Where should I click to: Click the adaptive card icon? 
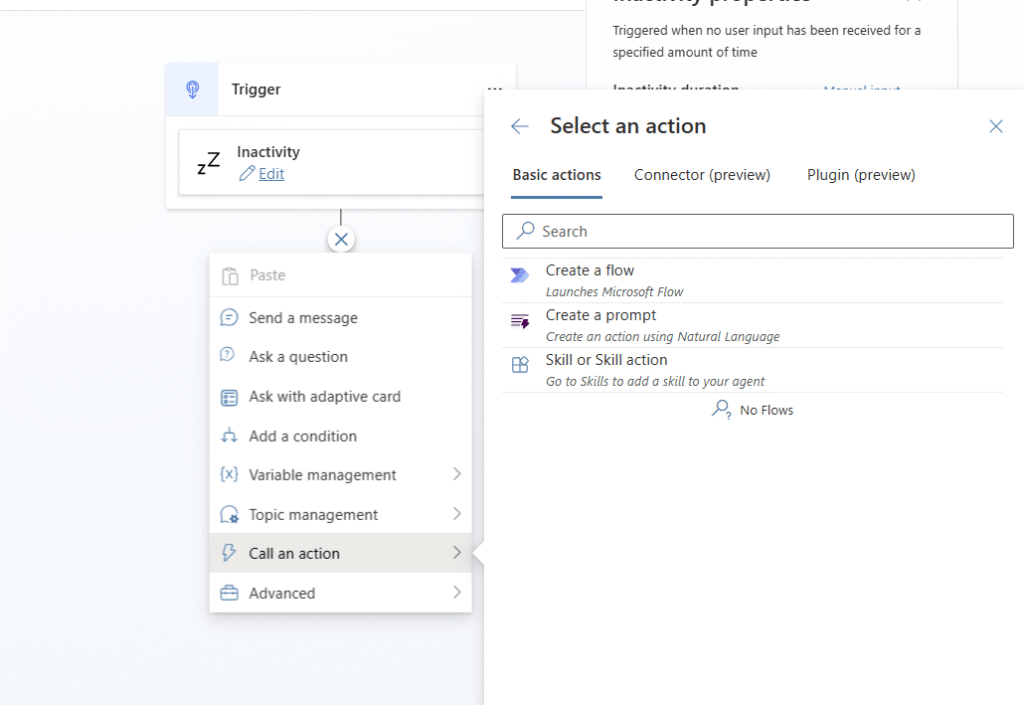(x=229, y=398)
